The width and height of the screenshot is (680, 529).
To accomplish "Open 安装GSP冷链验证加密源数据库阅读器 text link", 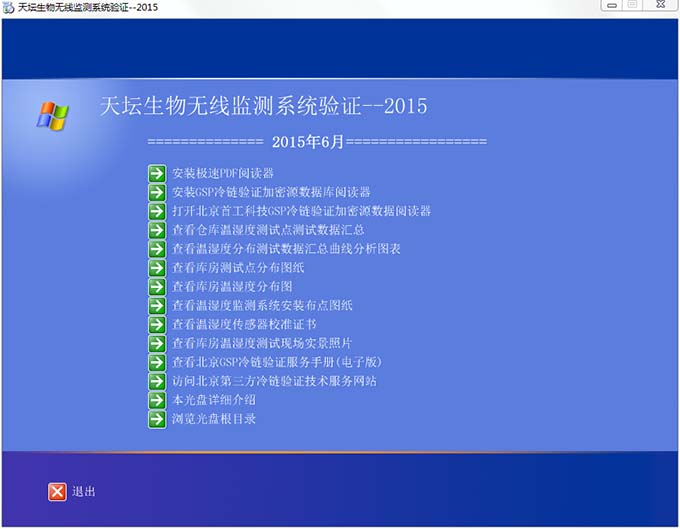I will pos(271,192).
